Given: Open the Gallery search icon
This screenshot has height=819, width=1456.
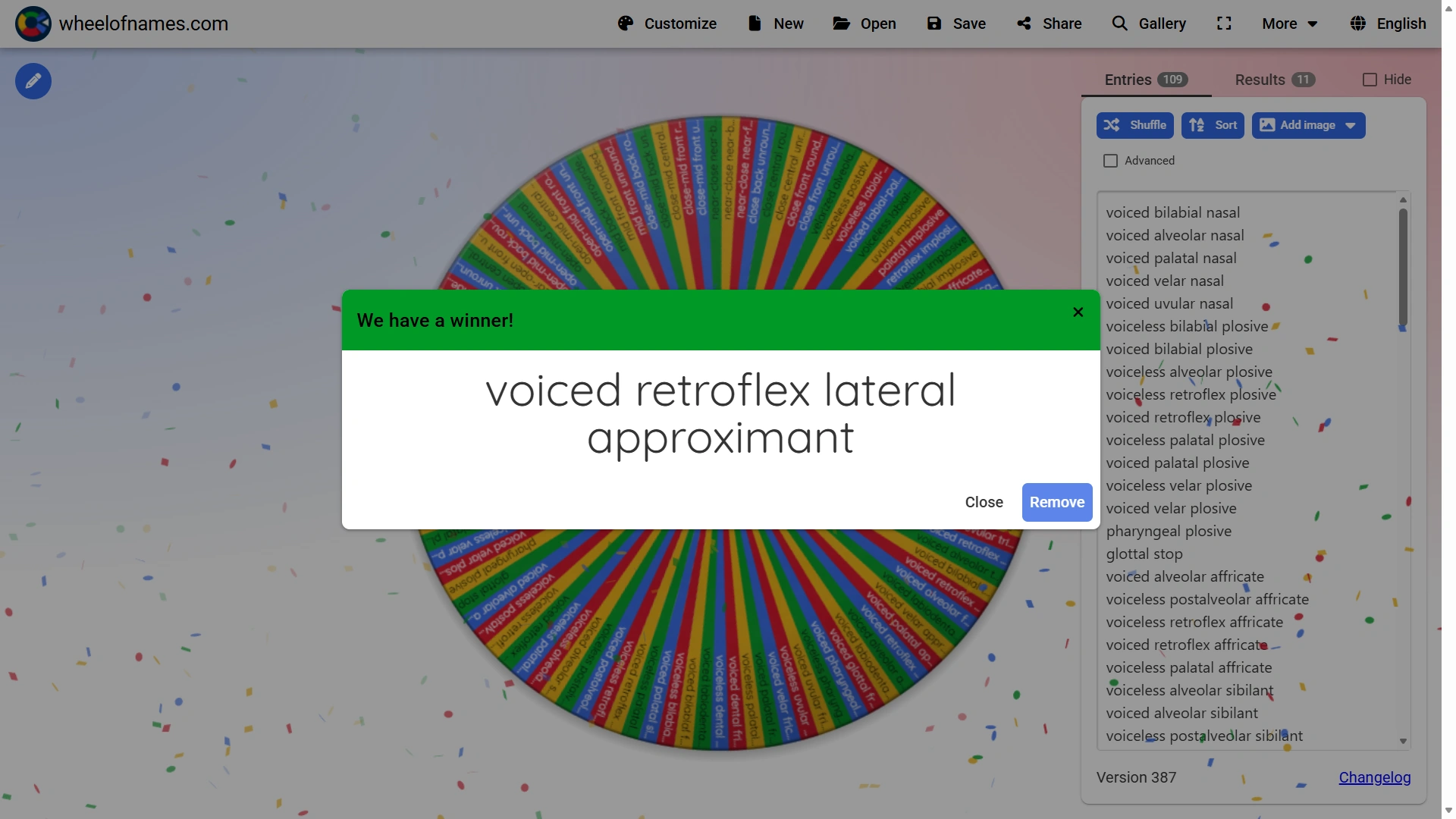Looking at the screenshot, I should pos(1119,24).
